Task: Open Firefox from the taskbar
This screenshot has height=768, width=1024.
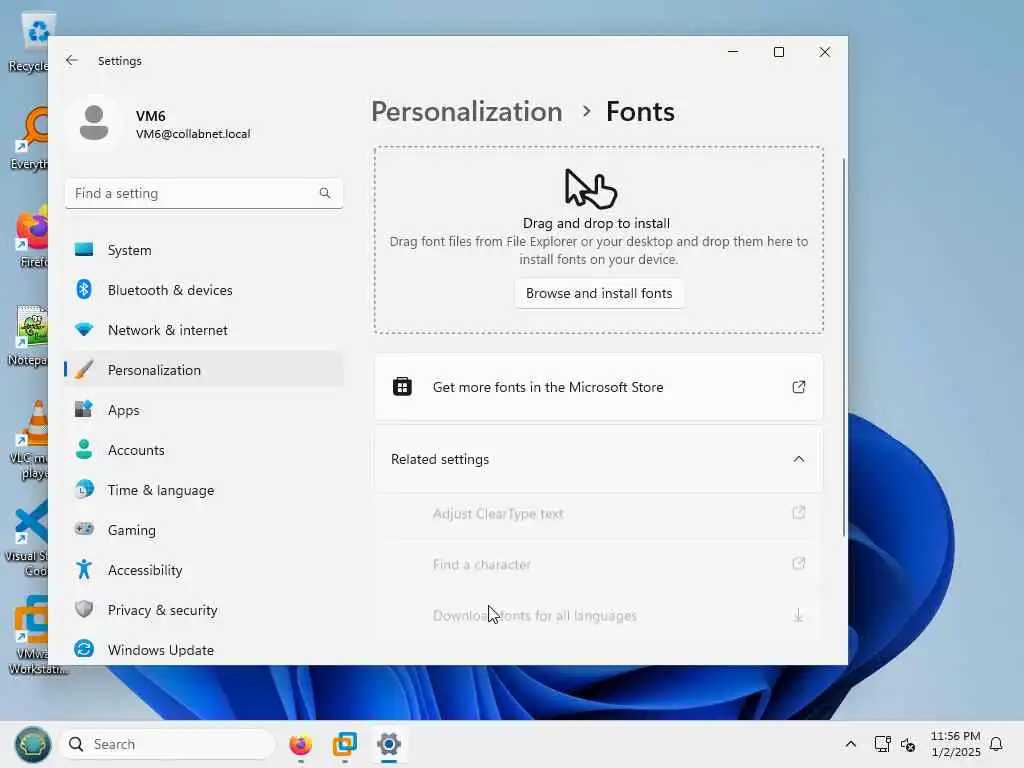Action: 300,744
